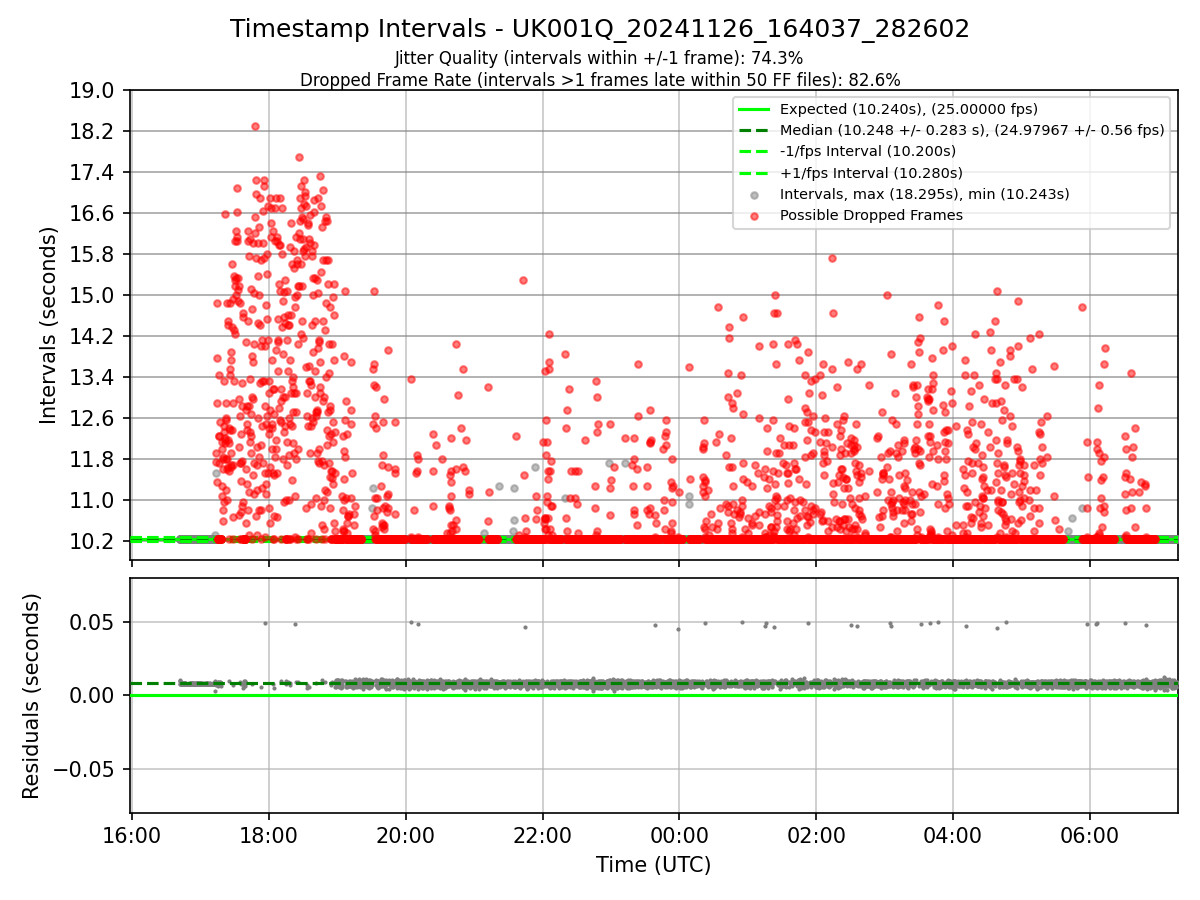The image size is (1200, 900).
Task: Click the y-axis tick label '14.2'
Action: coord(92,336)
